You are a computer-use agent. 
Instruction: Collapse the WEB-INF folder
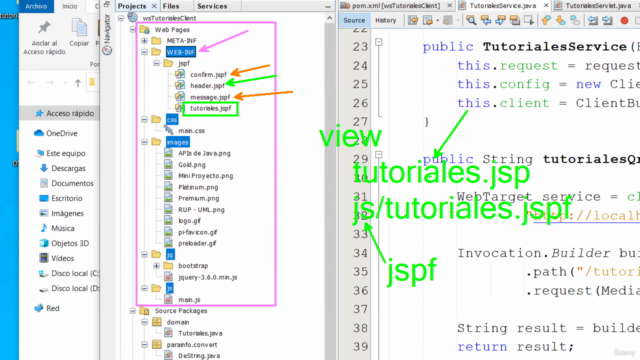click(x=144, y=52)
